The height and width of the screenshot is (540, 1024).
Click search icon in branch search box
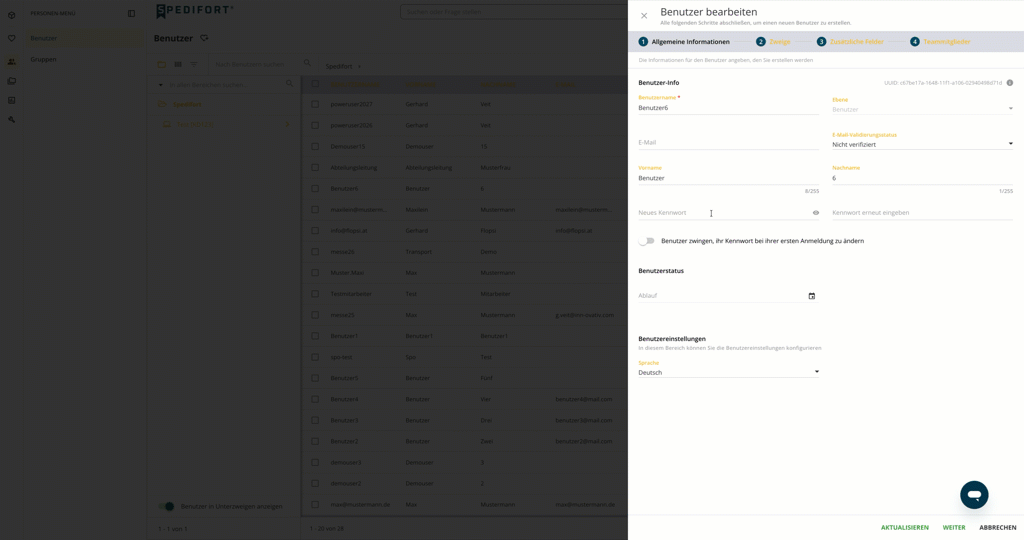pos(289,84)
